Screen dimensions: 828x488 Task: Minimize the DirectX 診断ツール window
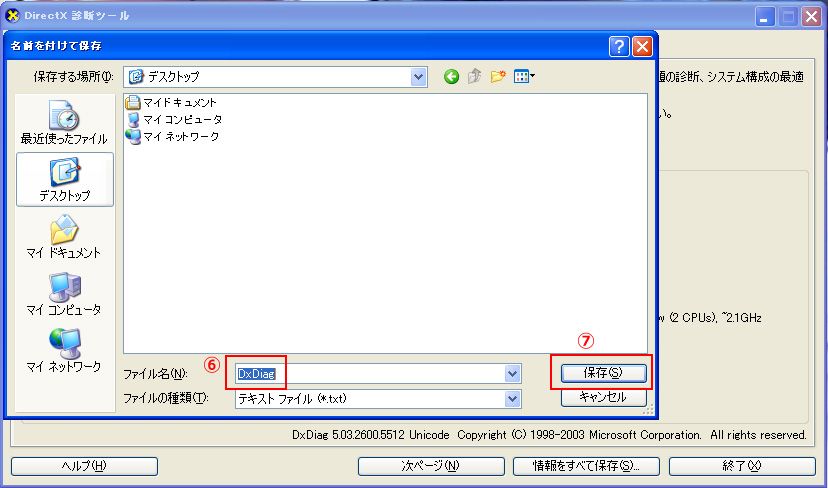[764, 16]
